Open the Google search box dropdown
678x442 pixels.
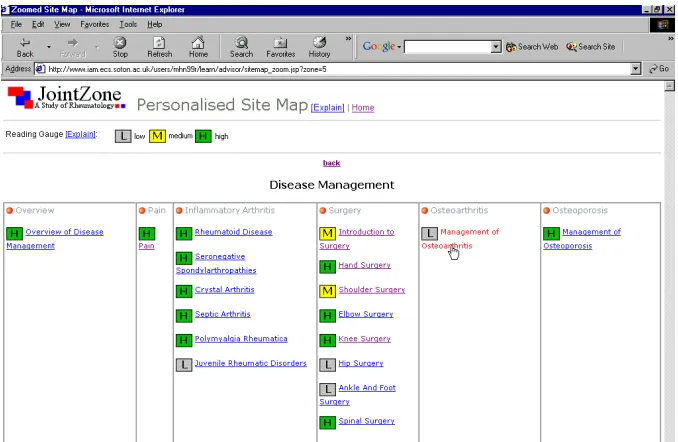496,47
